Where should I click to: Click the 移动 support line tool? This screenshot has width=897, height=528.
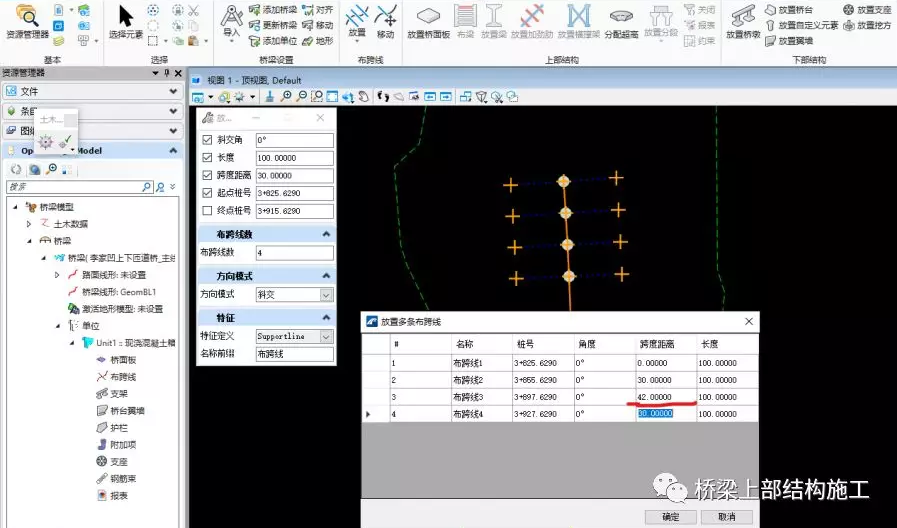pyautogui.click(x=386, y=22)
